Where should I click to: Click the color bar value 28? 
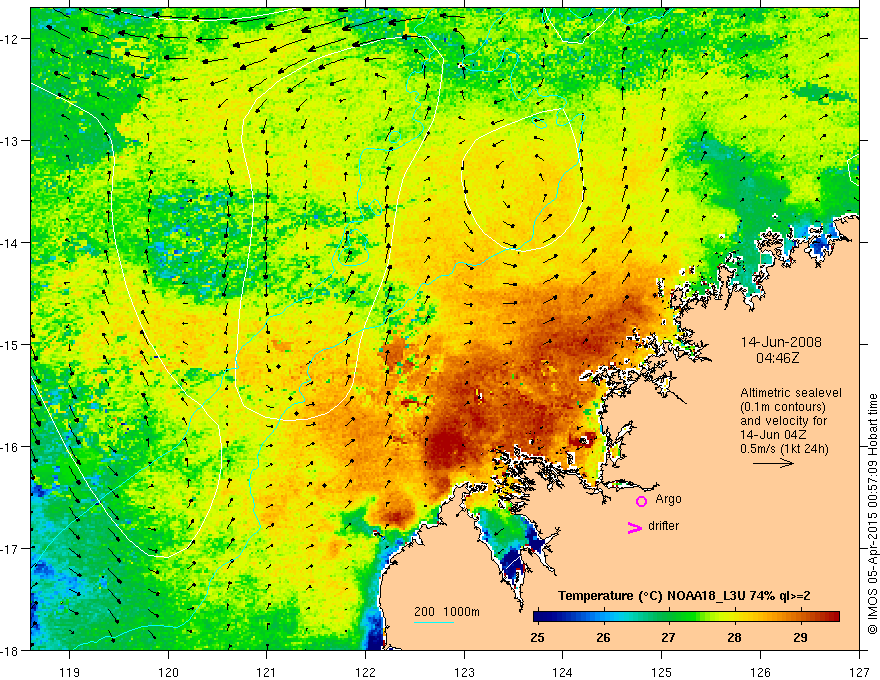tap(734, 637)
